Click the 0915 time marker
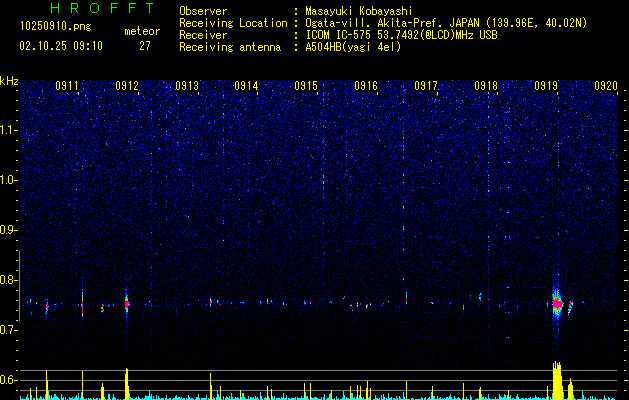The height and width of the screenshot is (400, 629). (x=306, y=85)
